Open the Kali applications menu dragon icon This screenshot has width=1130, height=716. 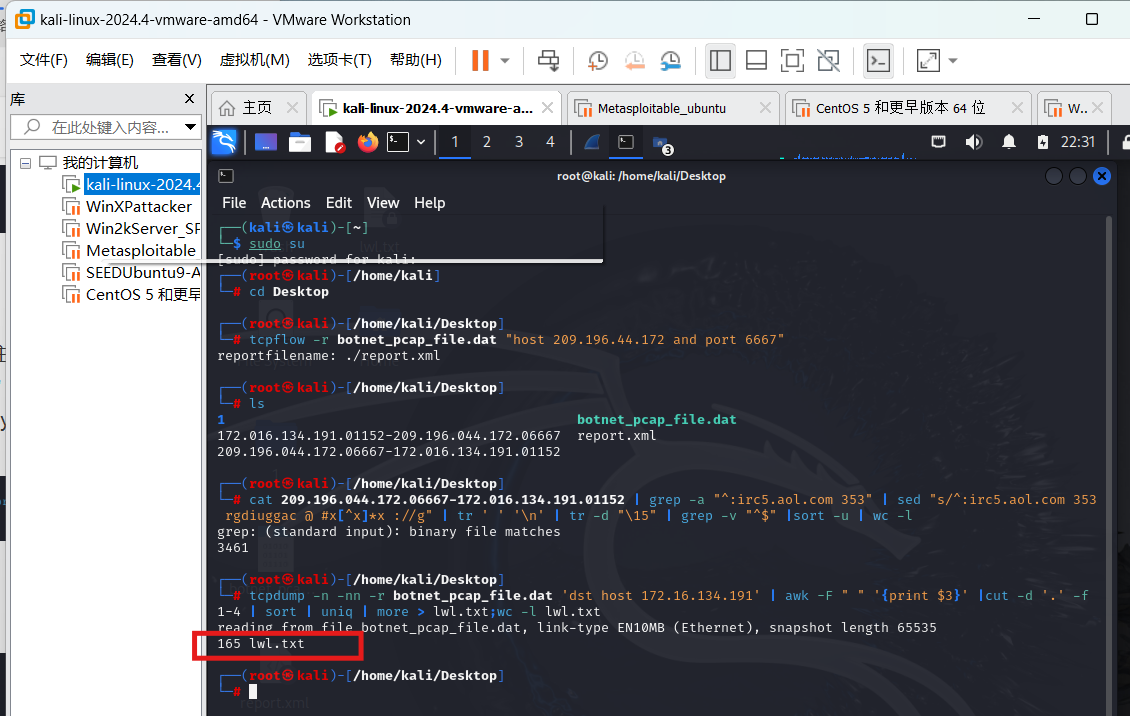point(224,142)
